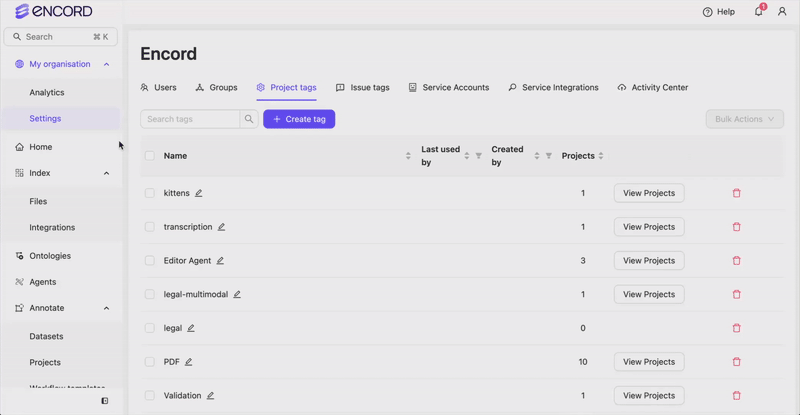Edit the legal tag name

tap(191, 328)
